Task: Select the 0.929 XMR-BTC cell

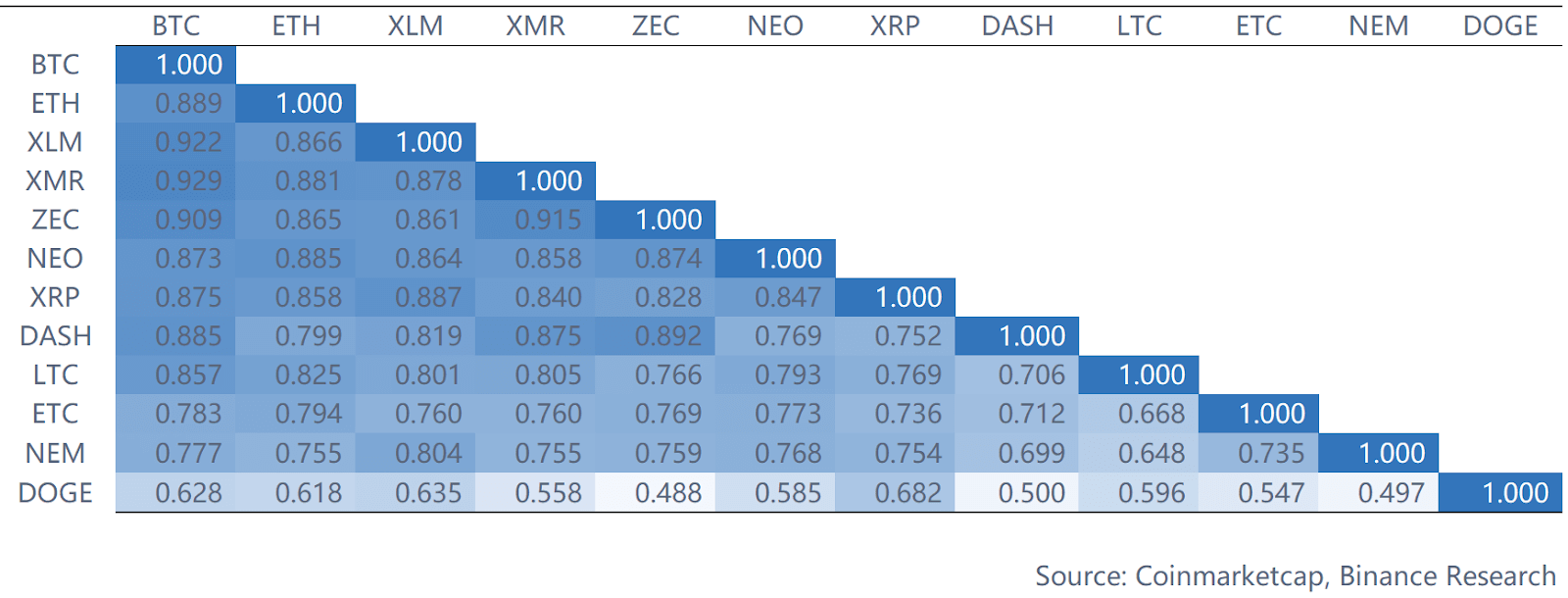Action: click(x=188, y=180)
